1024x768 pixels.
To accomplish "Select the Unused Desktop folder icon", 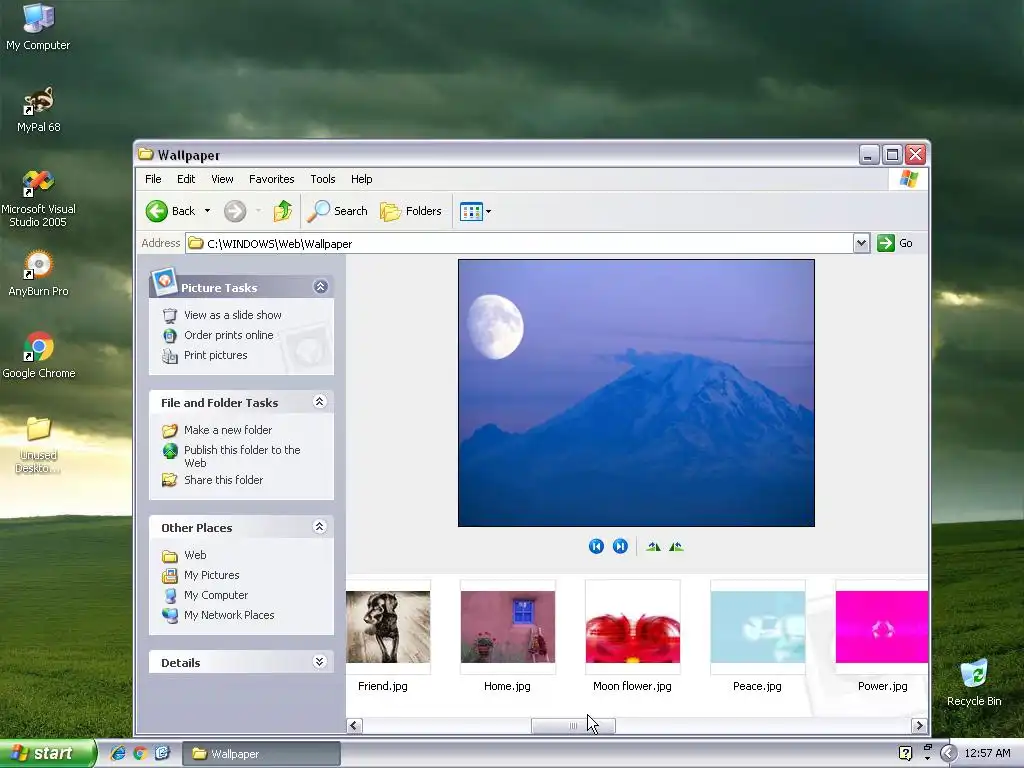I will [38, 445].
